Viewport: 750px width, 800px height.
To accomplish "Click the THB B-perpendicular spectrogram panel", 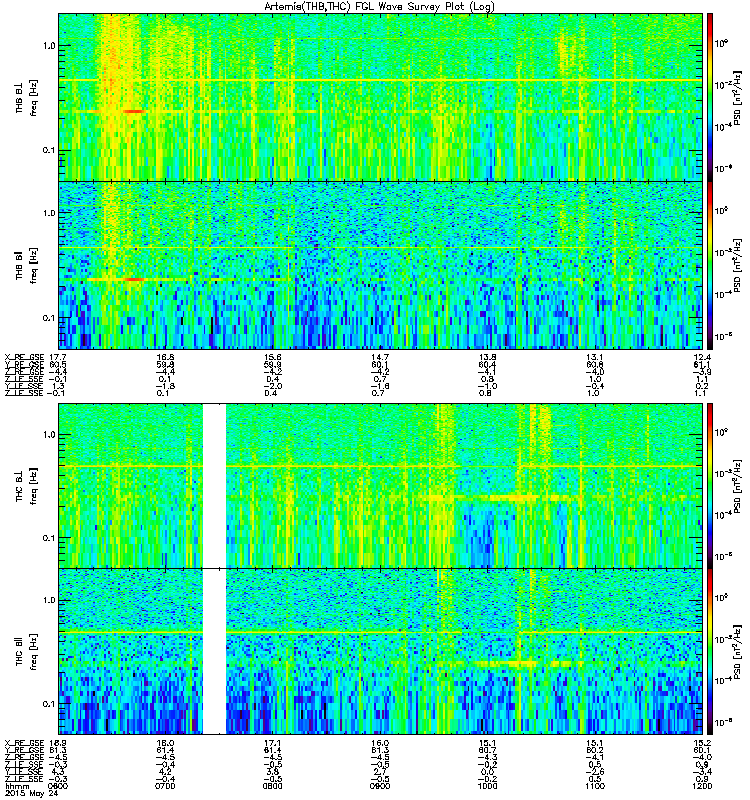I will click(381, 97).
